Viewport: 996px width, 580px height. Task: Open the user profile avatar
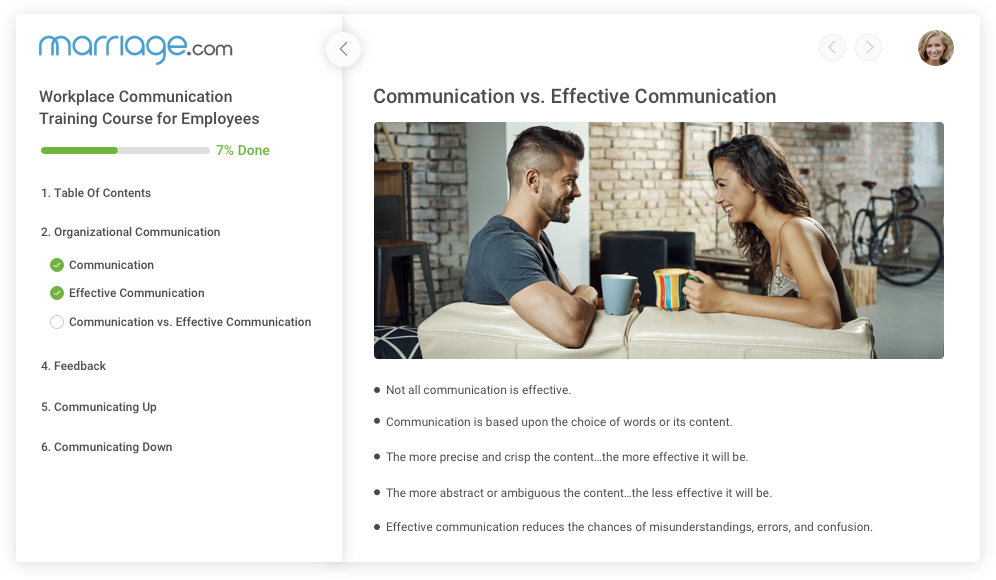(x=935, y=48)
